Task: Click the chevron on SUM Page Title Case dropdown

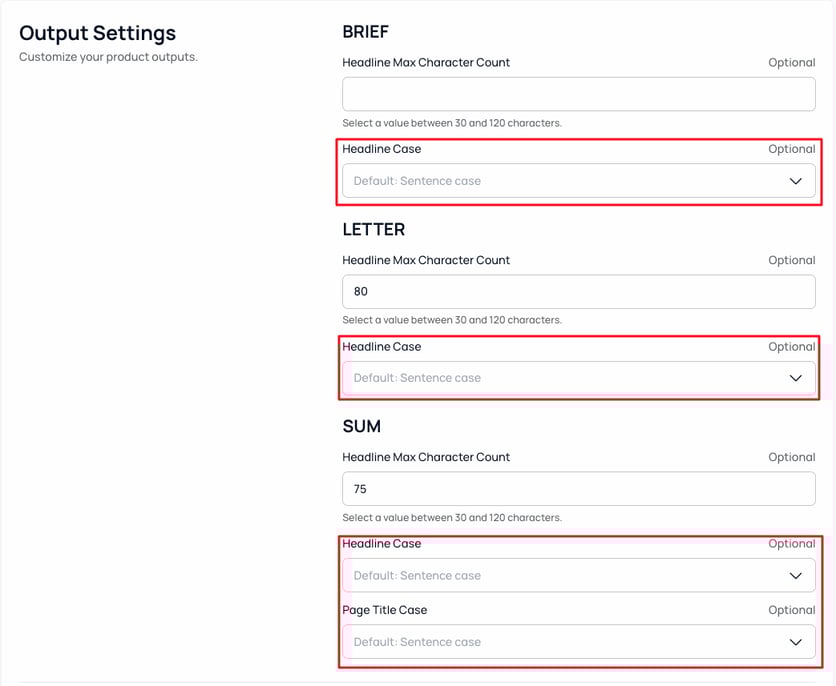Action: pyautogui.click(x=796, y=641)
